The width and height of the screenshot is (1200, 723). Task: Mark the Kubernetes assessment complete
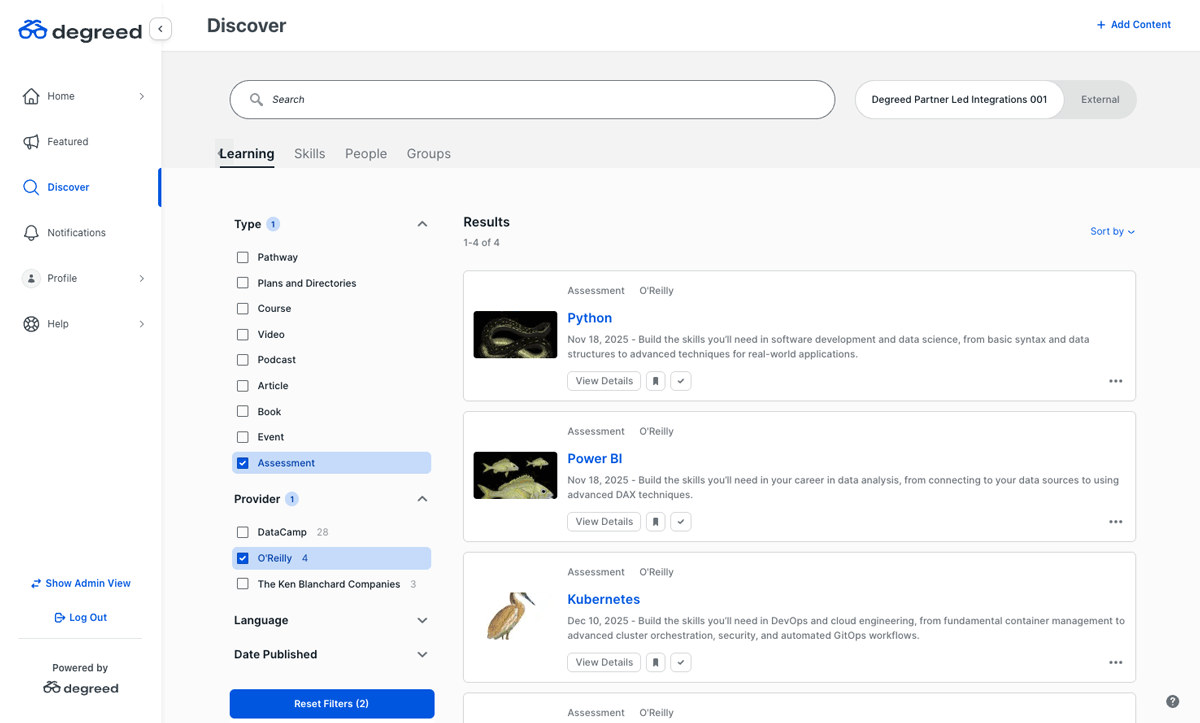point(681,662)
